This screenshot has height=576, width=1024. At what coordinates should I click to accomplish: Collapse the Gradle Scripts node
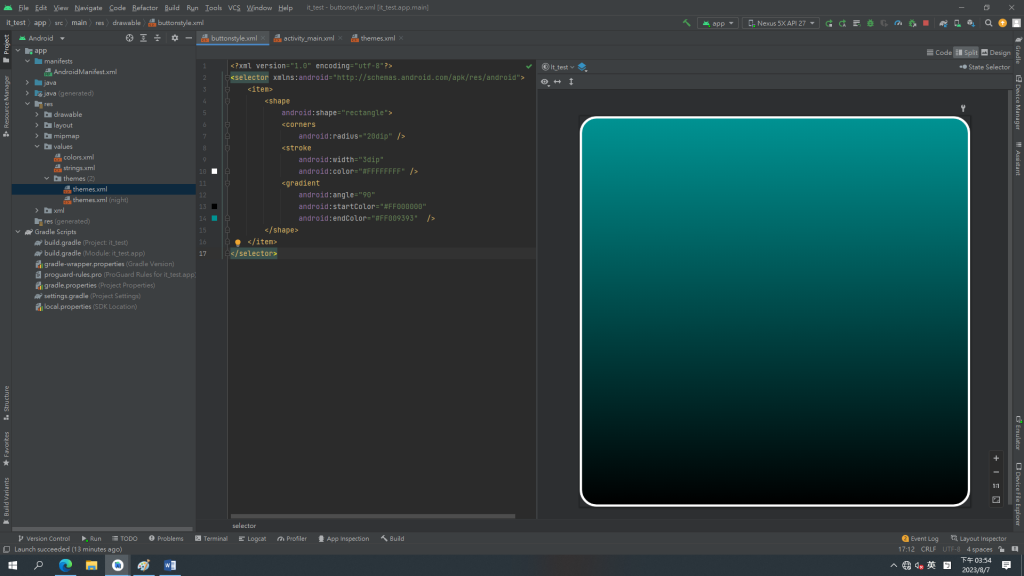pyautogui.click(x=18, y=232)
